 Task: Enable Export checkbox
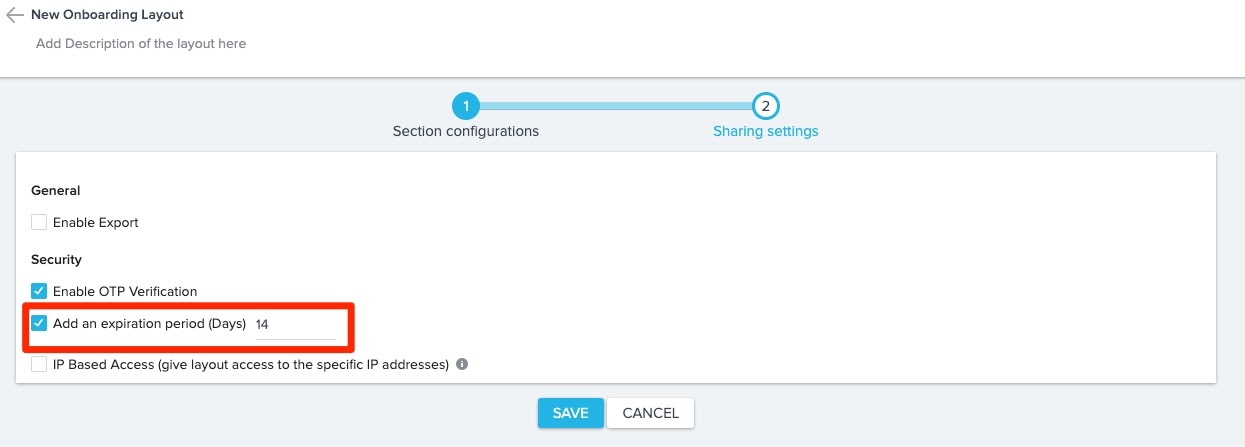pos(39,222)
